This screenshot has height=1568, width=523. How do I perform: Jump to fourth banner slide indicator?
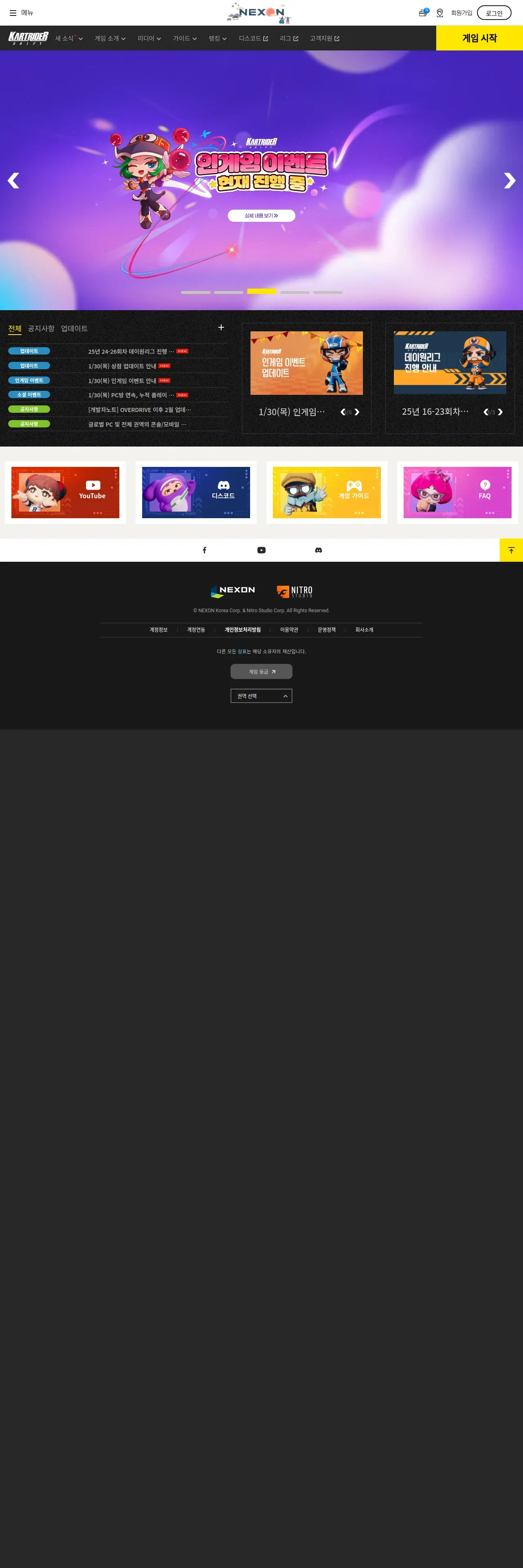[294, 292]
